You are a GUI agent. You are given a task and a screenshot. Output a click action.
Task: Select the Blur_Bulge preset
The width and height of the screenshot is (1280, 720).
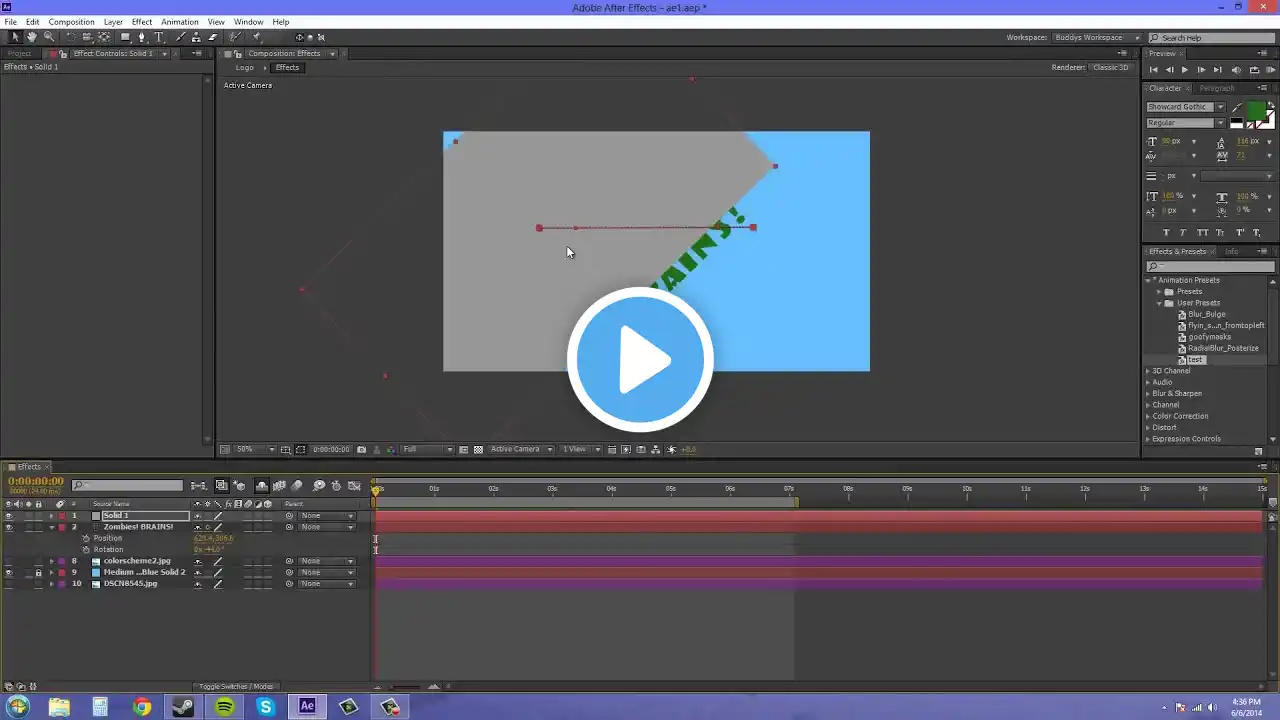tap(1206, 314)
